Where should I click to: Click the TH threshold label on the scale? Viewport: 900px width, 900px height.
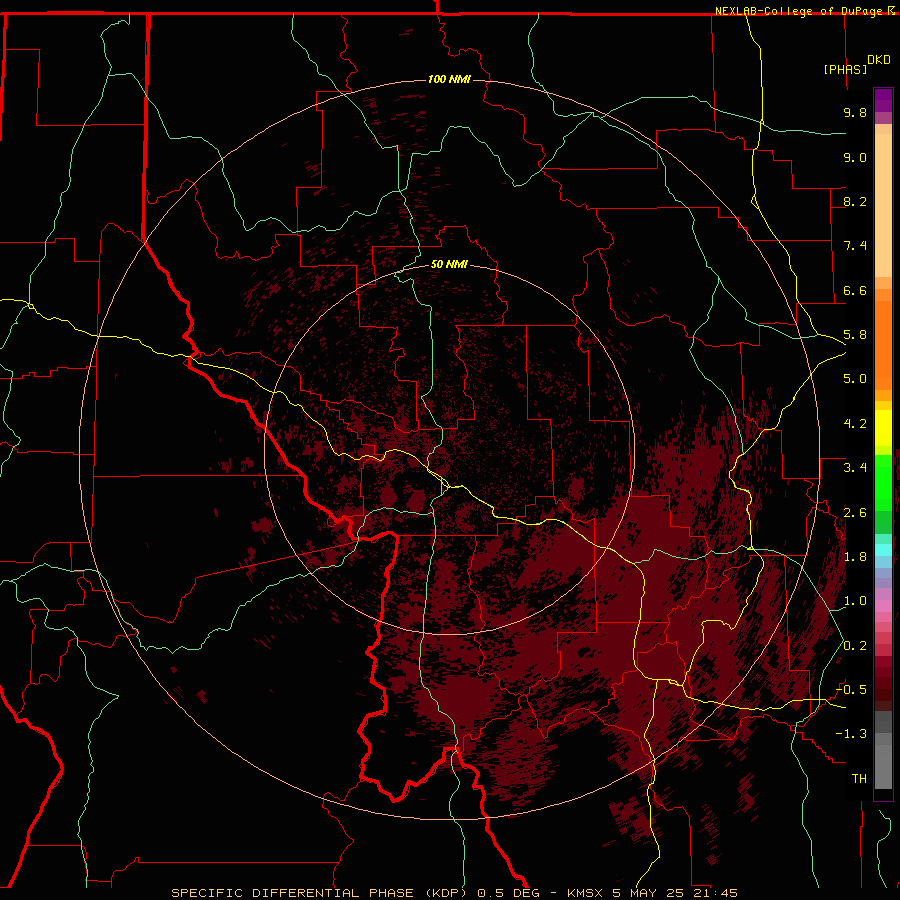click(859, 779)
